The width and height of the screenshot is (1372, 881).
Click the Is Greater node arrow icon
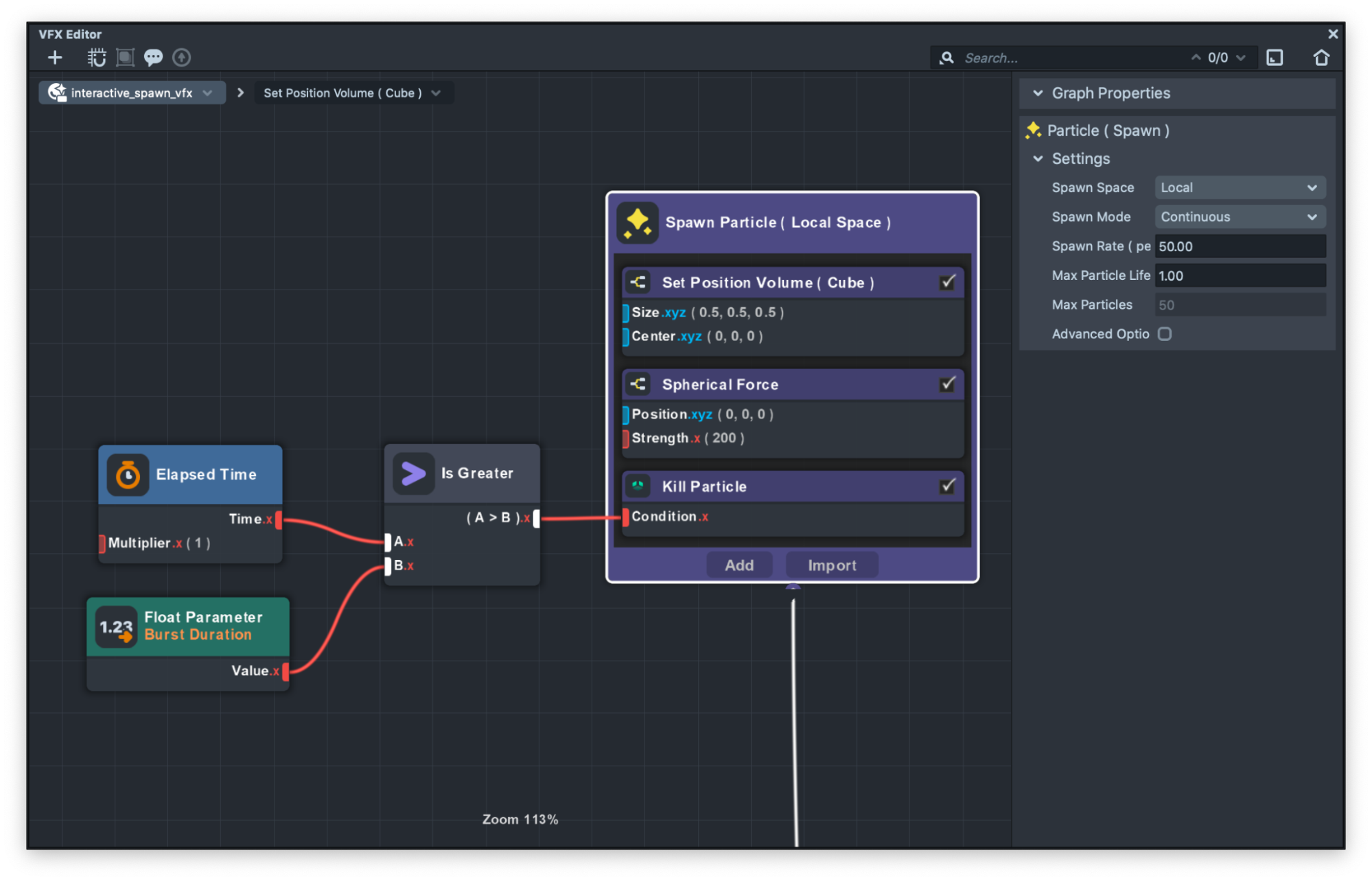coord(413,473)
